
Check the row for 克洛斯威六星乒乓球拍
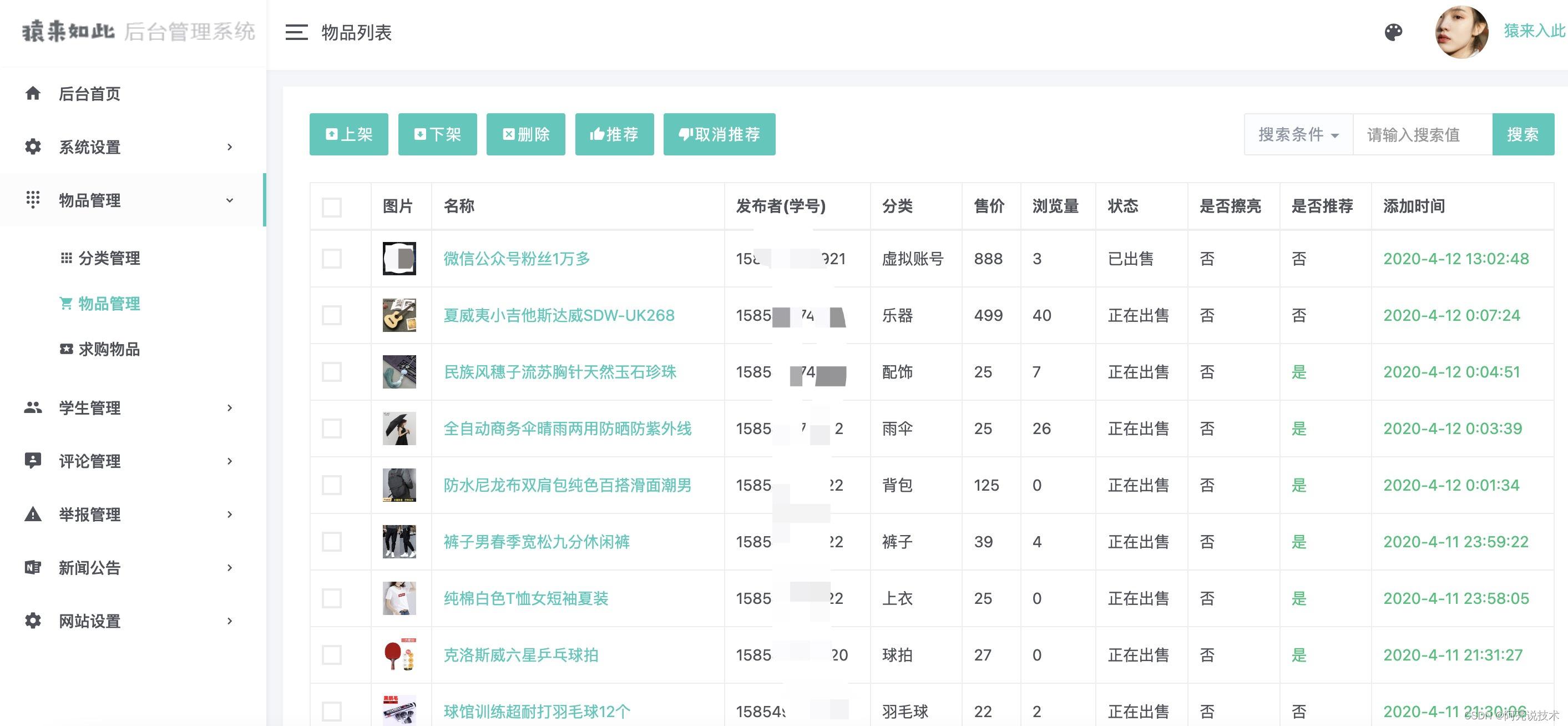click(332, 656)
